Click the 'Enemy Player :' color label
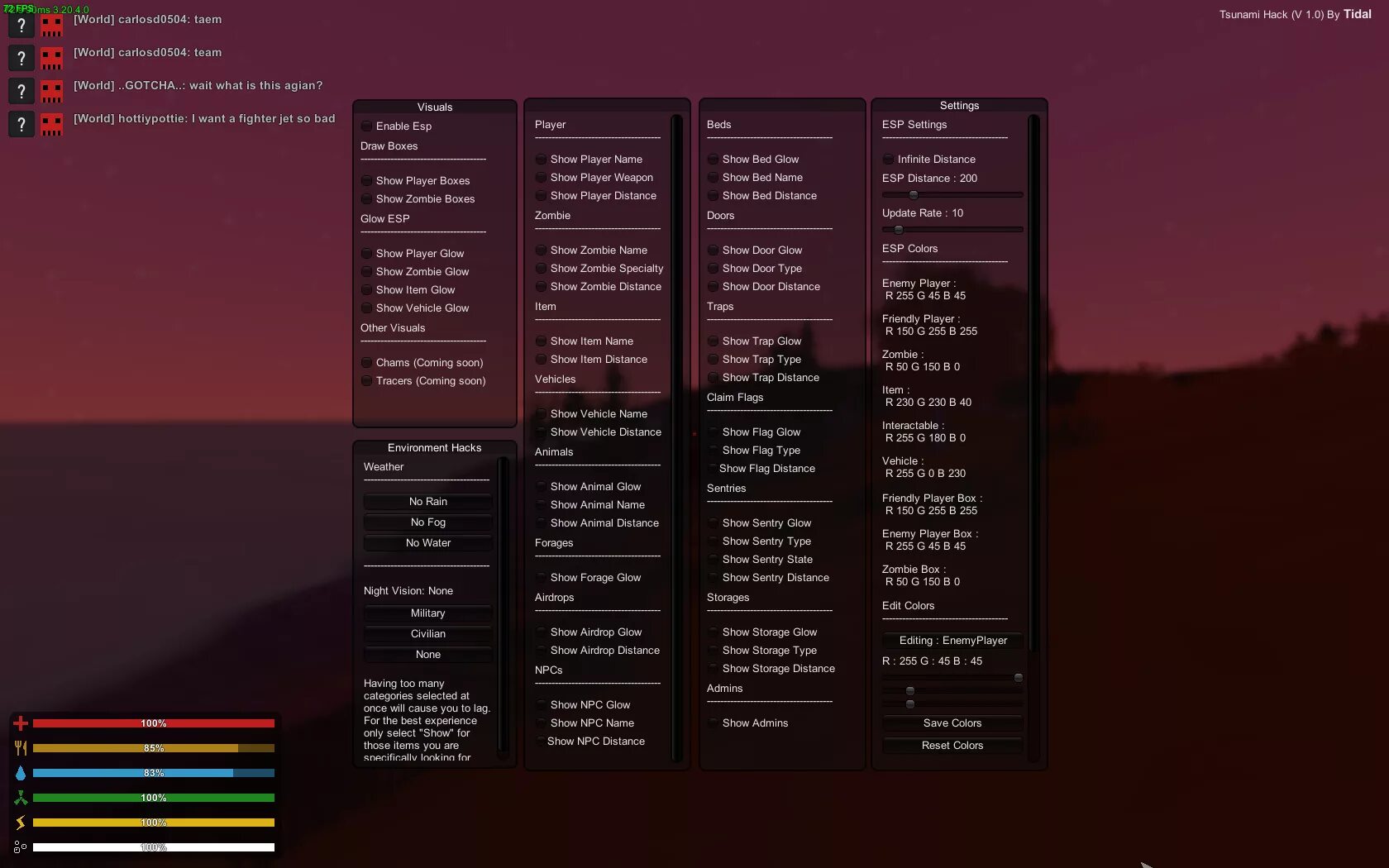The image size is (1389, 868). click(919, 283)
